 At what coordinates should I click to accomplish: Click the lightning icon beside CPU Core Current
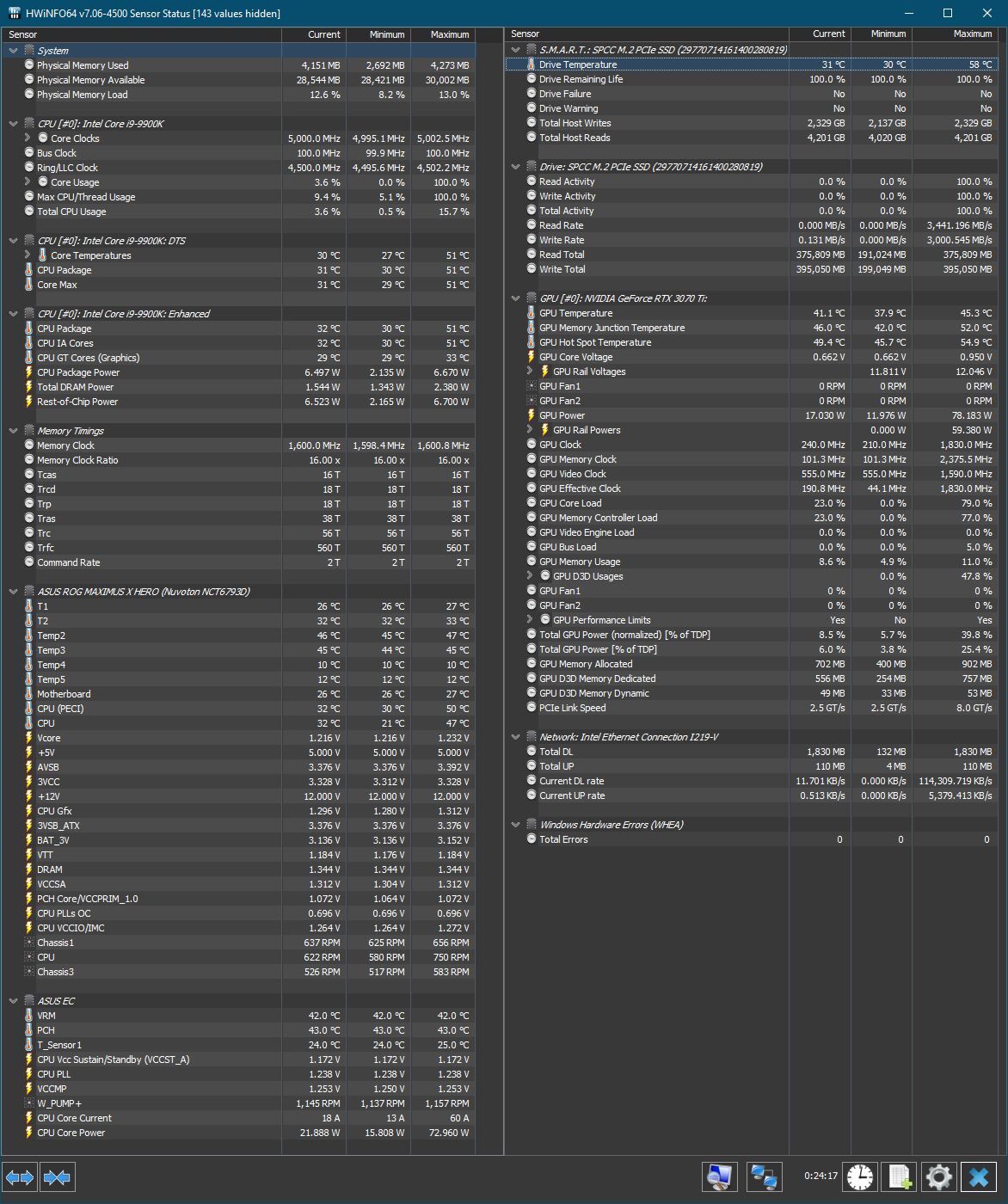[29, 1118]
